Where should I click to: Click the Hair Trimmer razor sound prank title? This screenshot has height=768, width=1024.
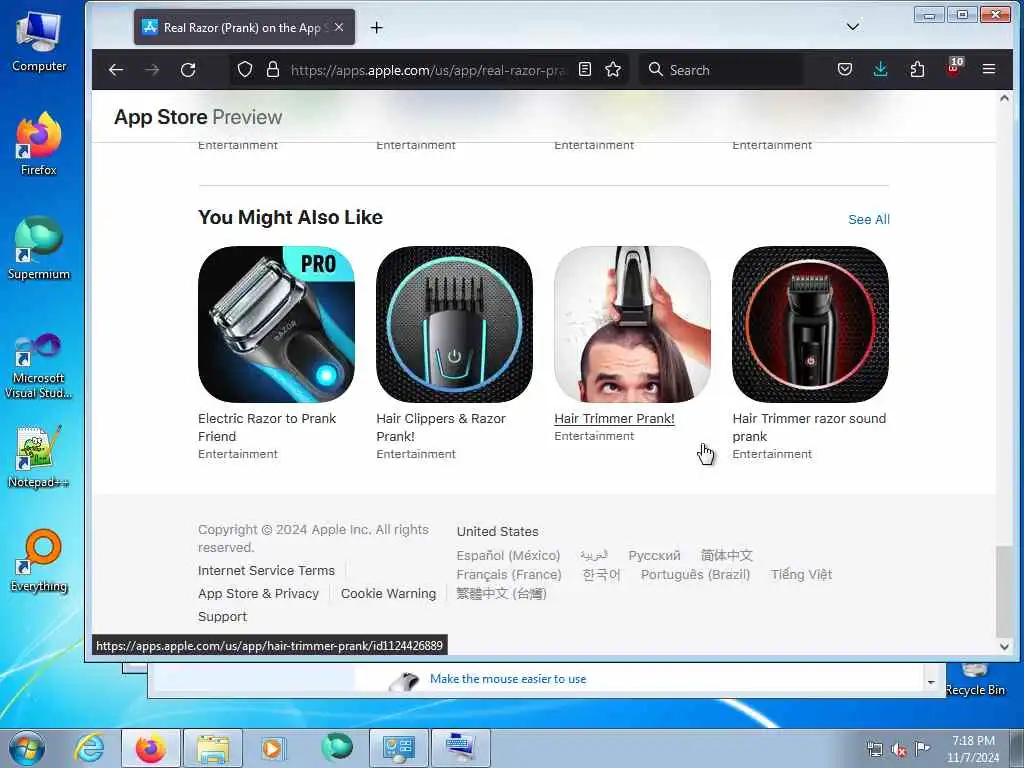(809, 427)
